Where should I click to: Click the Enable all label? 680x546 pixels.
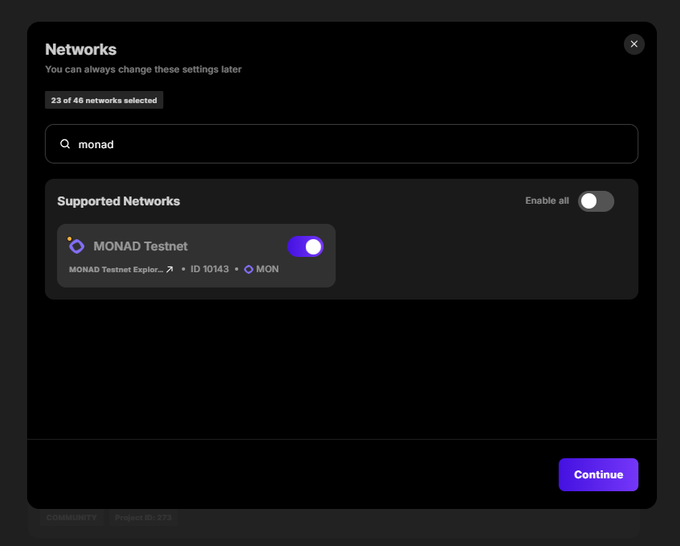point(547,201)
